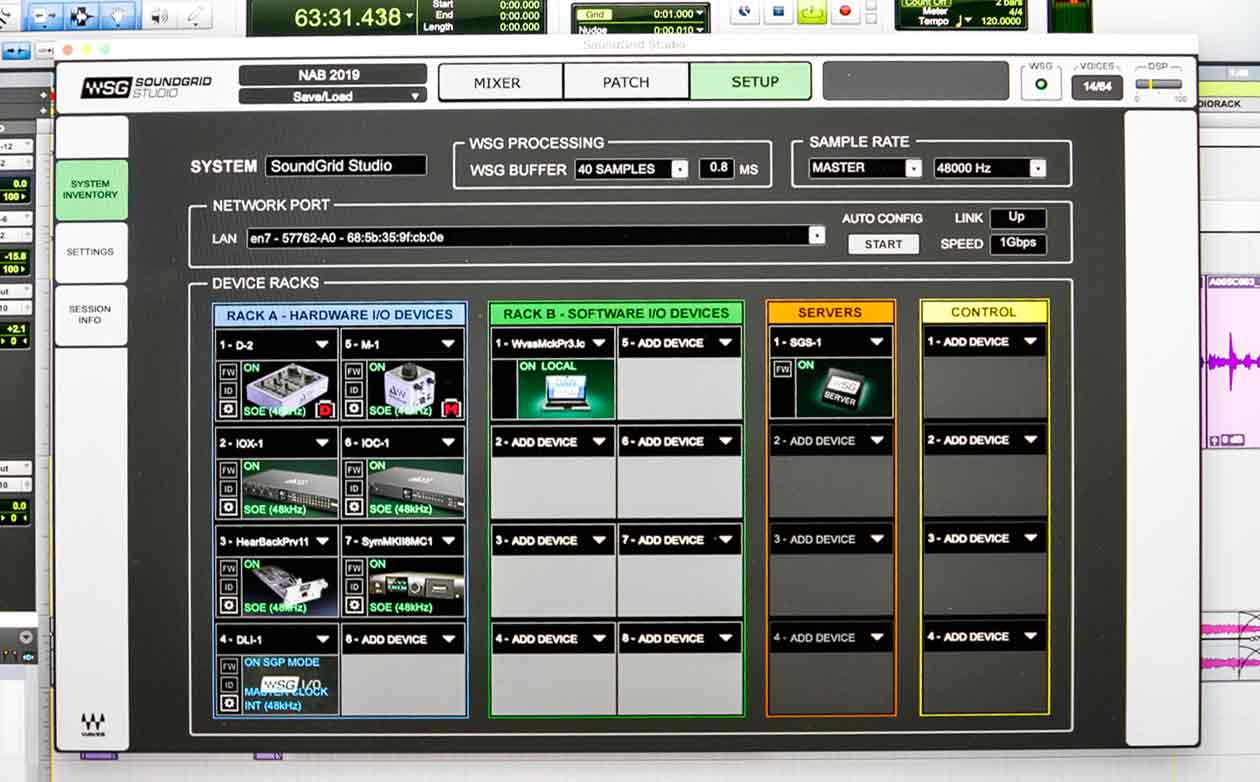Open the Session Info side tab

tap(91, 315)
